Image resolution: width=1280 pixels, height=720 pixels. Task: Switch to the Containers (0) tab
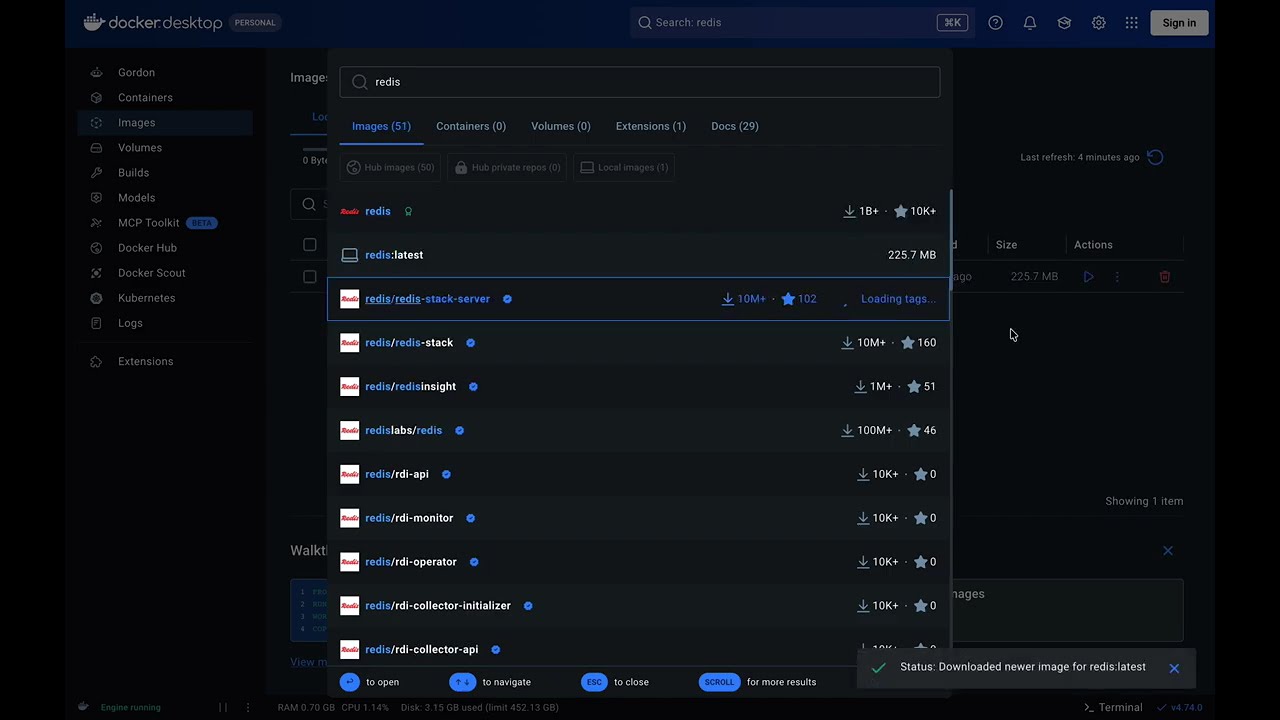pyautogui.click(x=471, y=126)
